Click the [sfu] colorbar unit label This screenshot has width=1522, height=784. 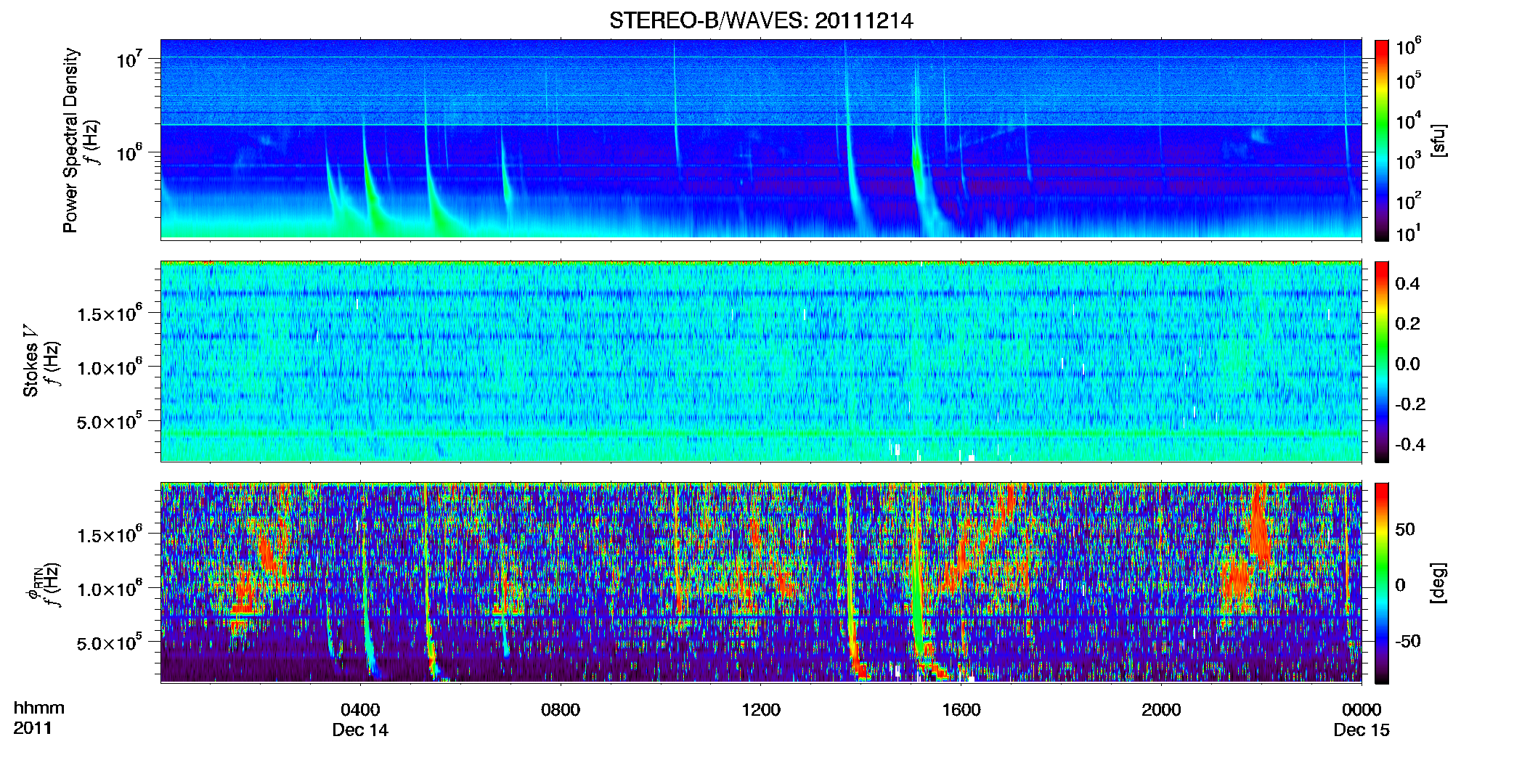1439,140
